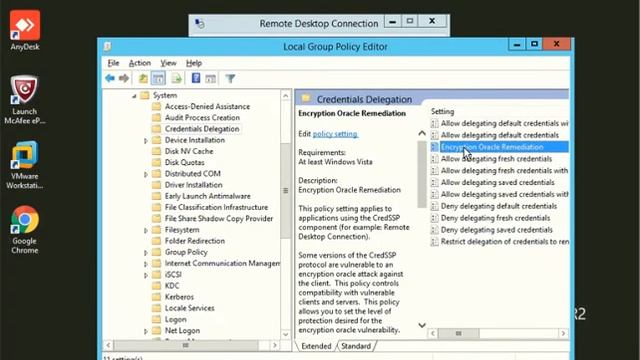Screen dimensions: 640x360
Task: Expand the Net Logon node
Action: 146,331
